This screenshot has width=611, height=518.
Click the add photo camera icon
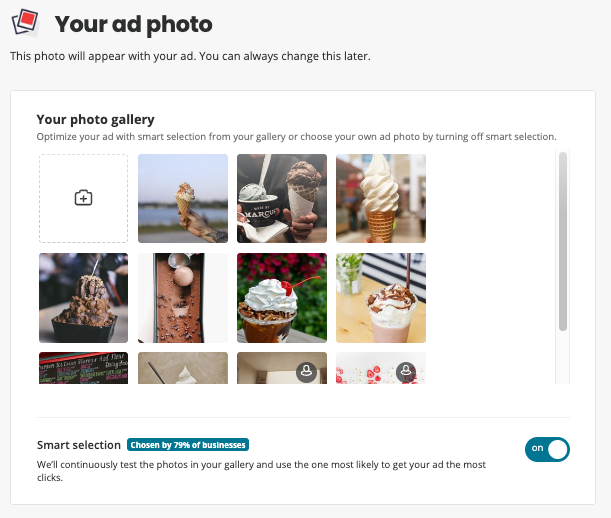(84, 198)
